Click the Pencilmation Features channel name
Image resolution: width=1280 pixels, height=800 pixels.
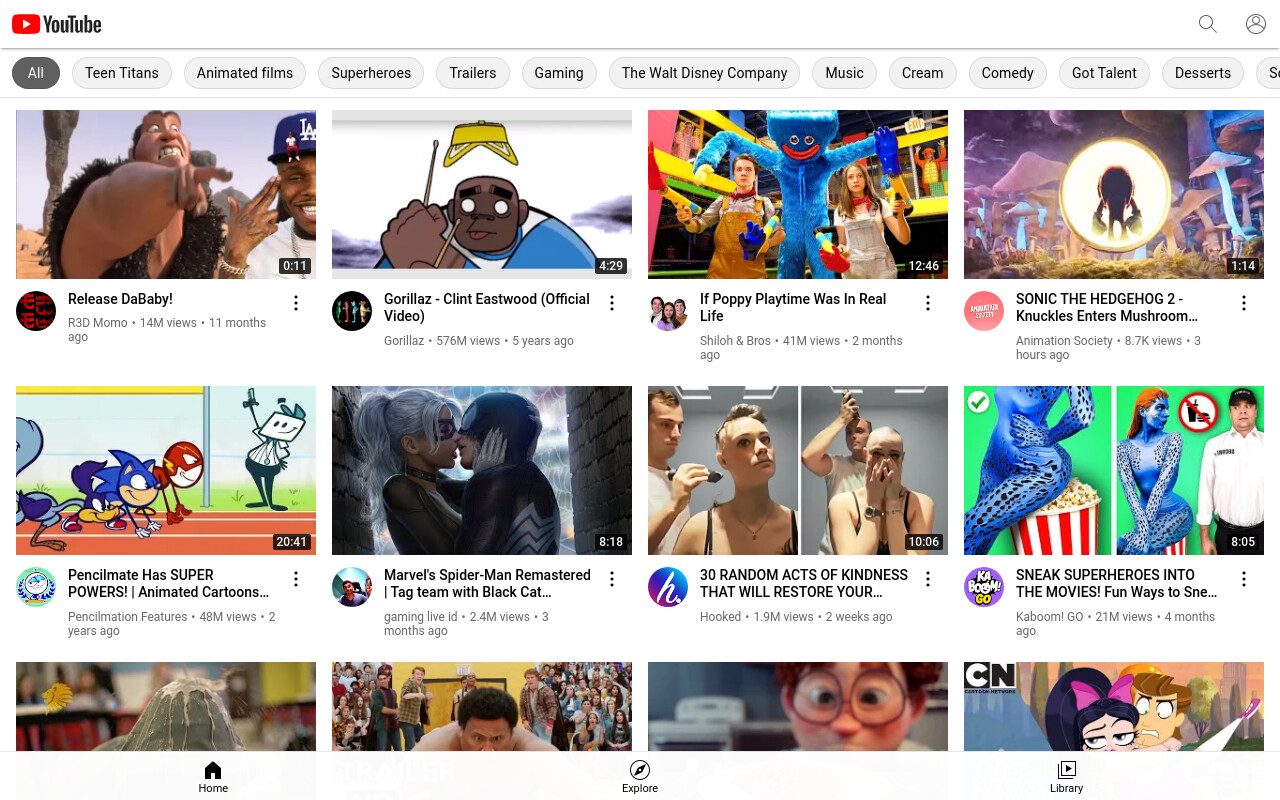pyautogui.click(x=128, y=617)
